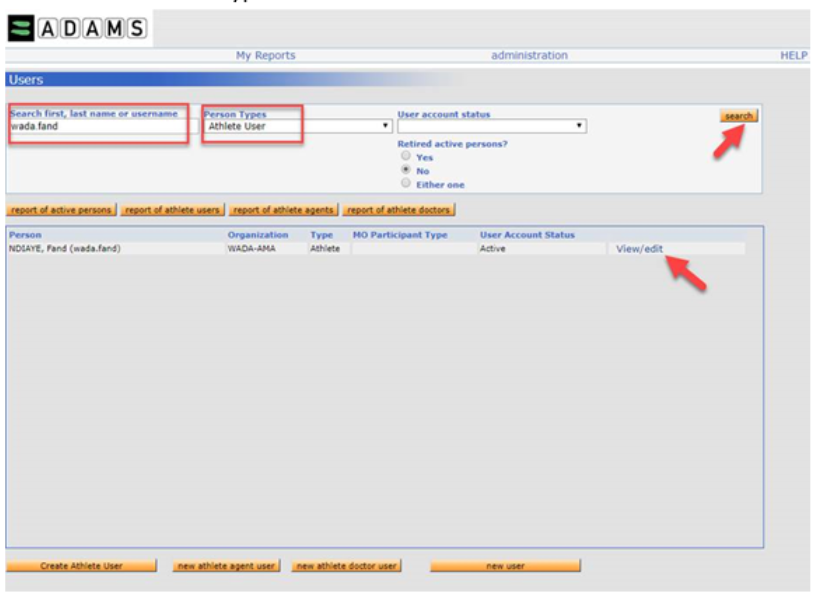This screenshot has width=817, height=594.
Task: Click the User Account Status column header
Action: (x=527, y=235)
